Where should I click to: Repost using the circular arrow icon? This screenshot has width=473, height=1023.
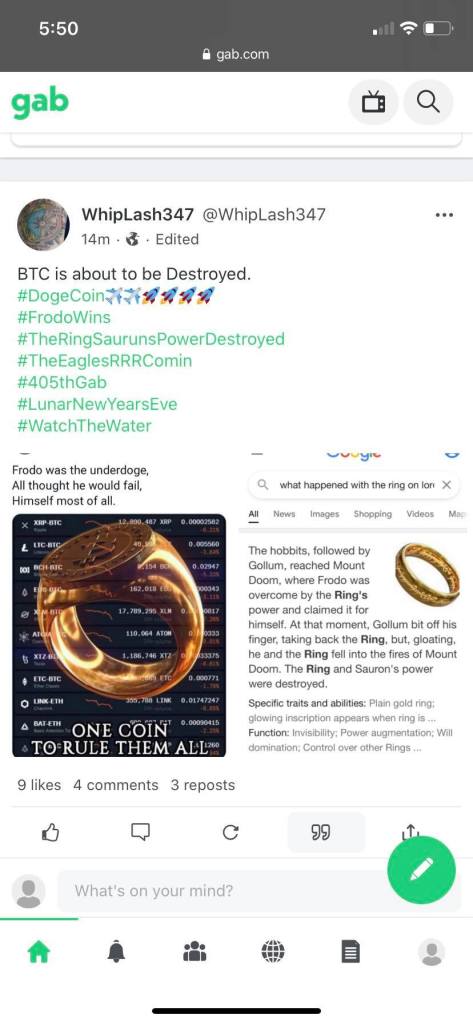coord(230,832)
